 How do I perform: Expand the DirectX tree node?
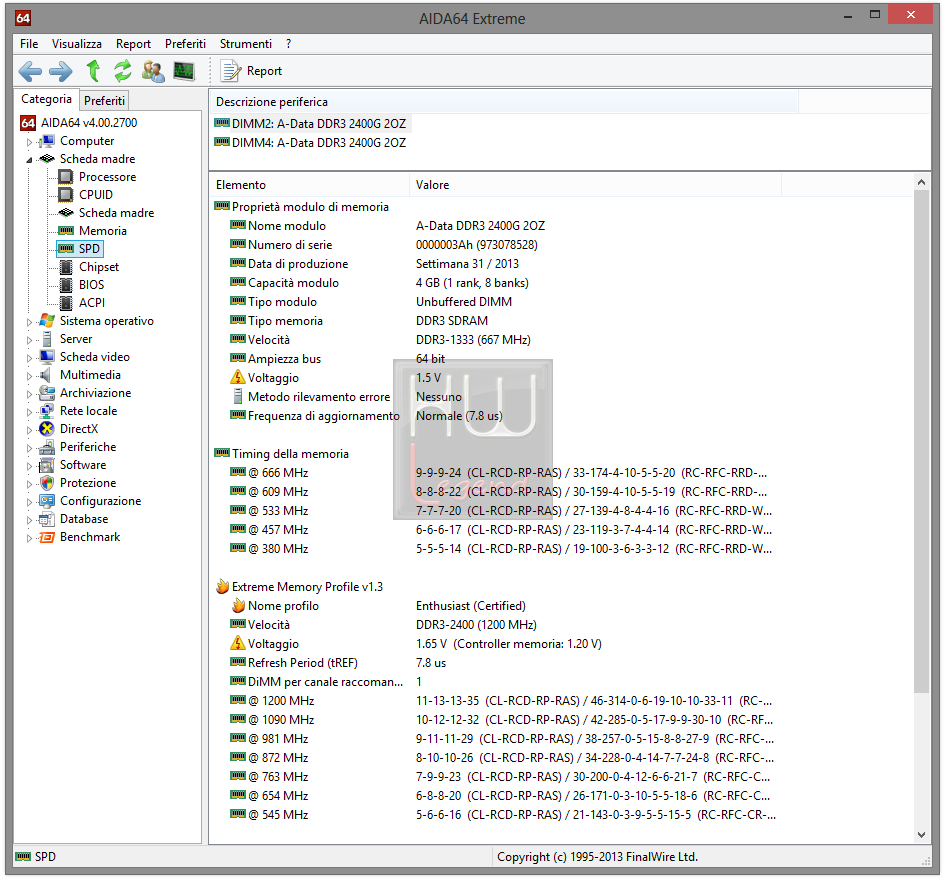coord(29,431)
